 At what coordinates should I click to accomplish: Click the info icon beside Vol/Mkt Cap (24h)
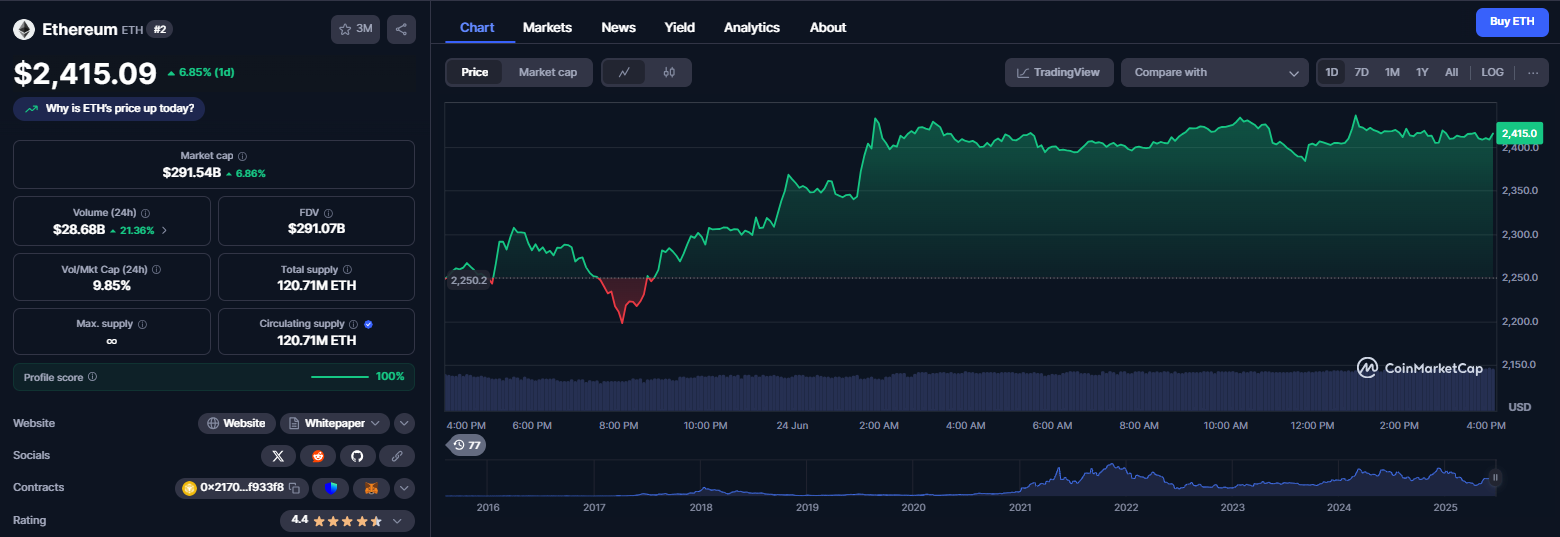coord(156,270)
